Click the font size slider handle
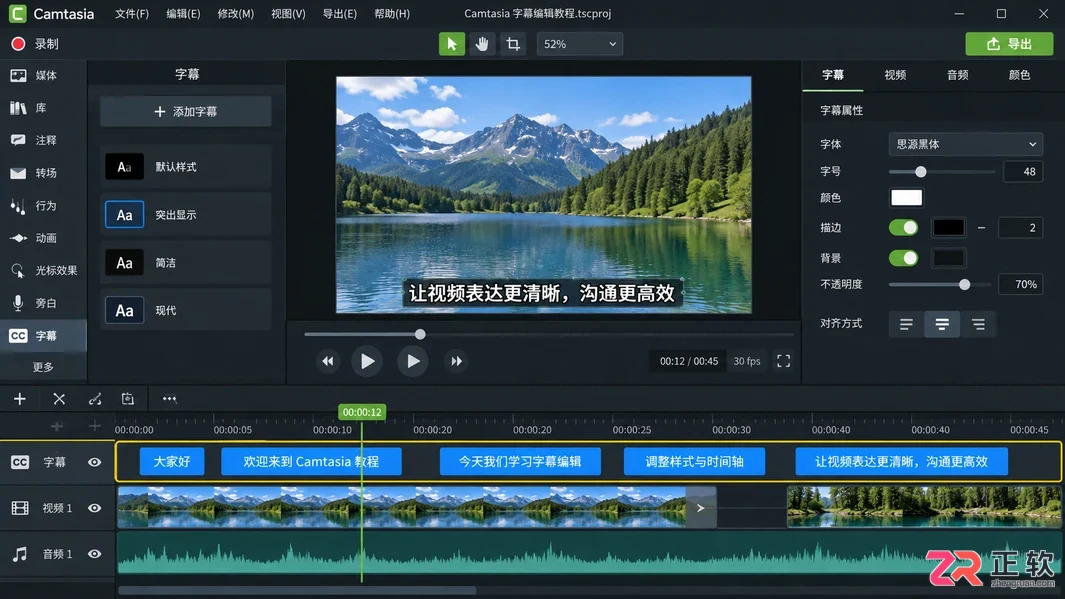 coord(920,172)
